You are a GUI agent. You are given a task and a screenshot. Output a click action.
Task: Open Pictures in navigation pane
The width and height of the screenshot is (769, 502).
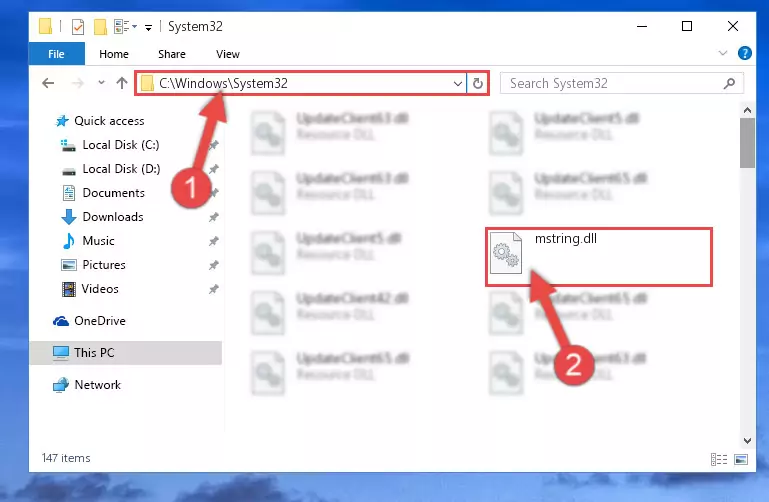(x=103, y=265)
